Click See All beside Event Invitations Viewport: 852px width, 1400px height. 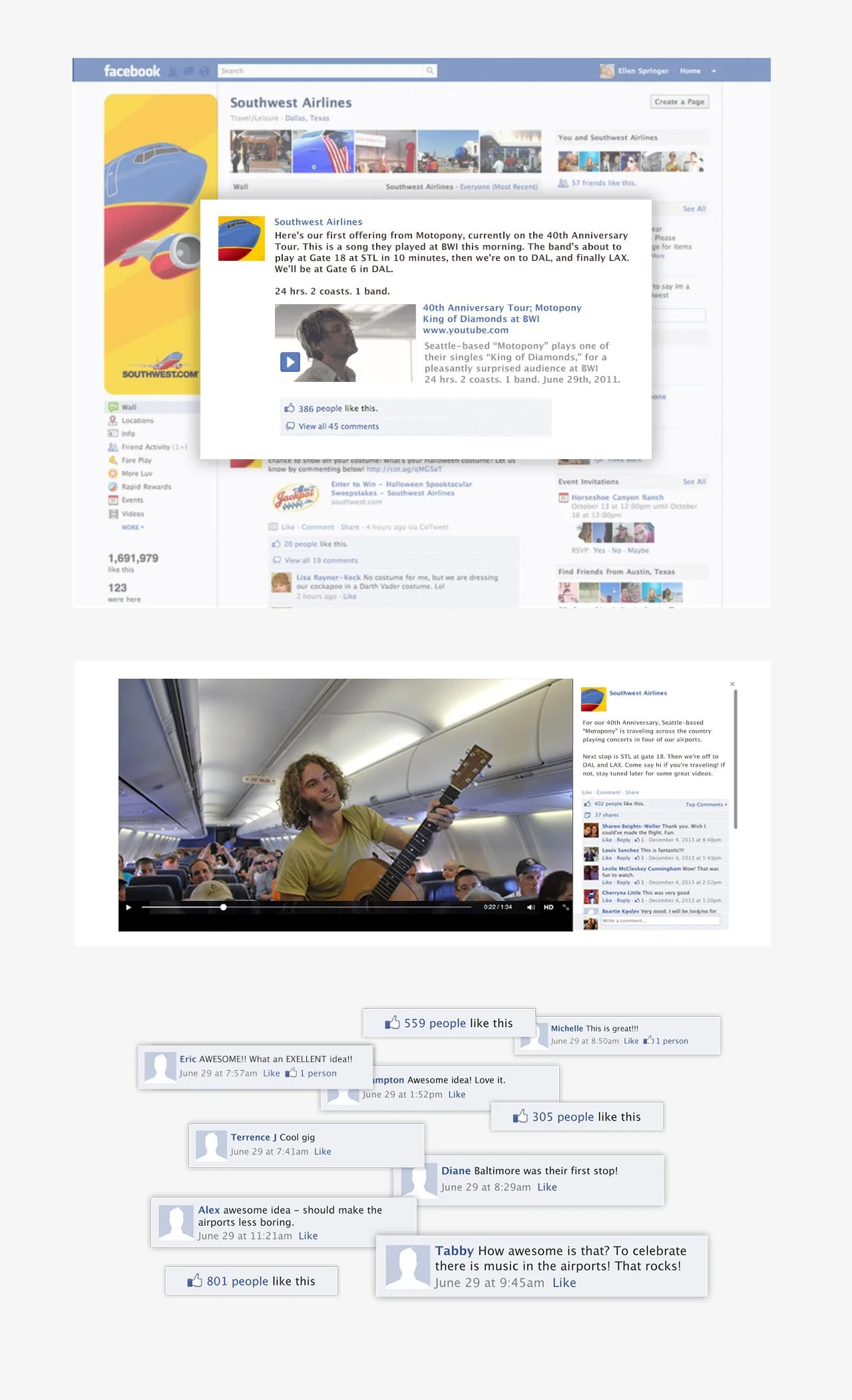tap(694, 482)
